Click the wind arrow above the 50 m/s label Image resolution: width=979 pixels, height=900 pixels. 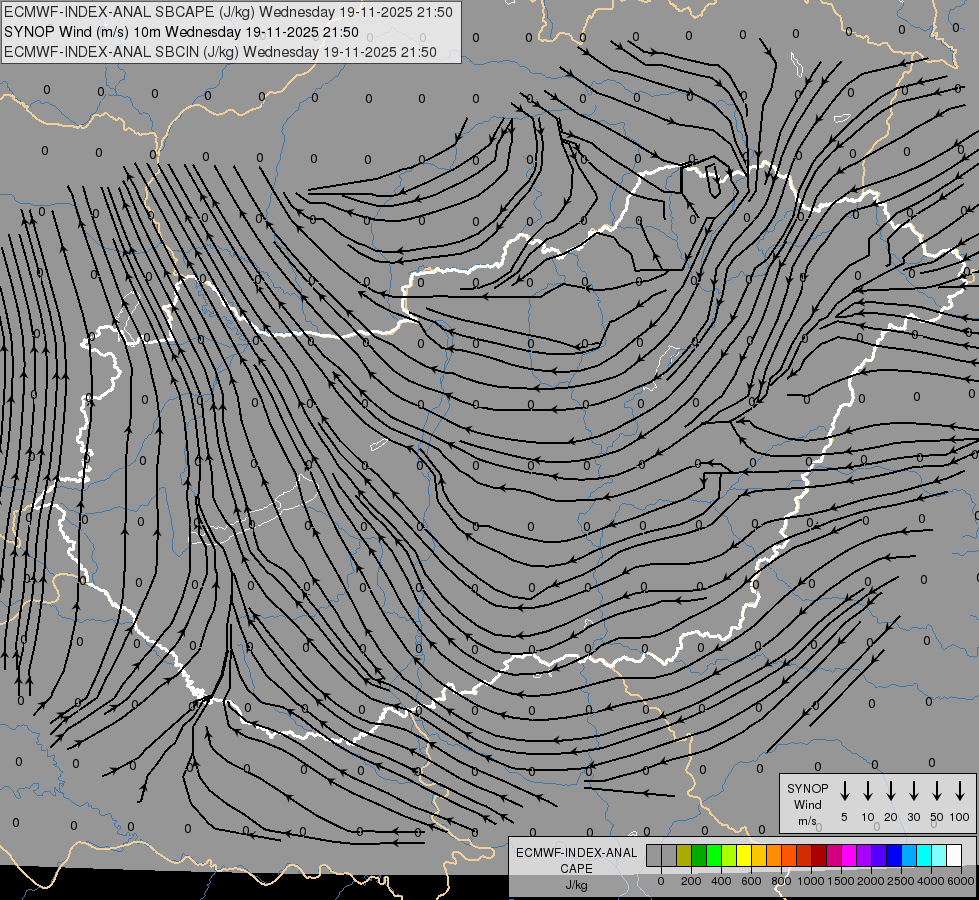(x=937, y=791)
